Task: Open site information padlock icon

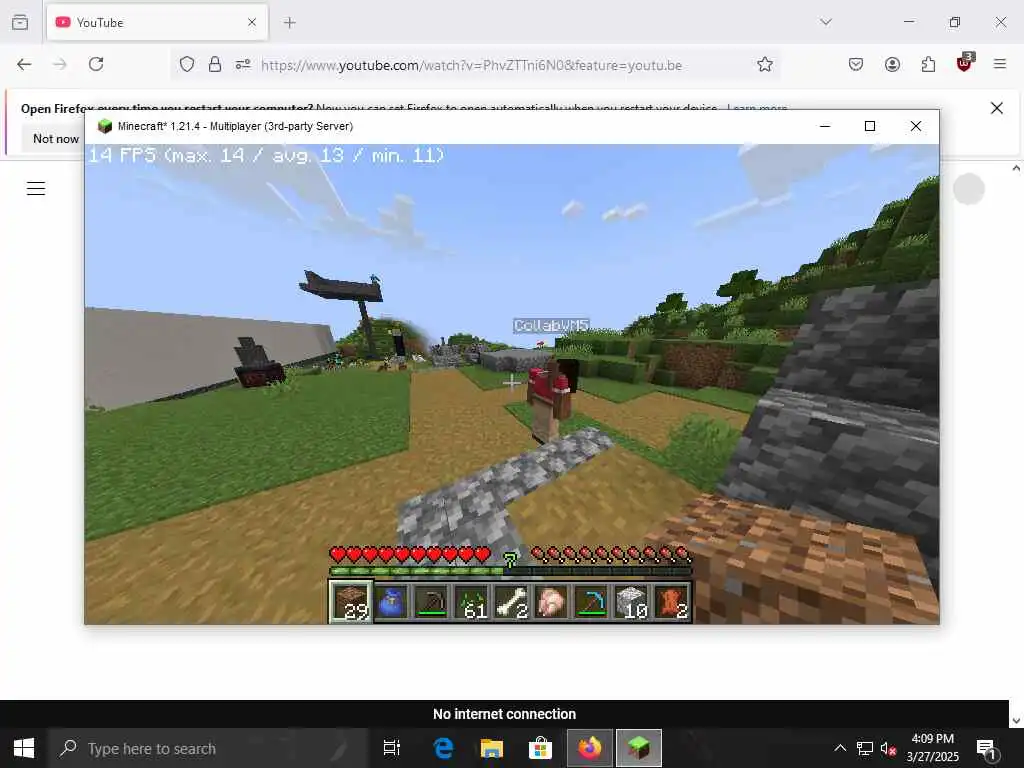Action: 214,64
